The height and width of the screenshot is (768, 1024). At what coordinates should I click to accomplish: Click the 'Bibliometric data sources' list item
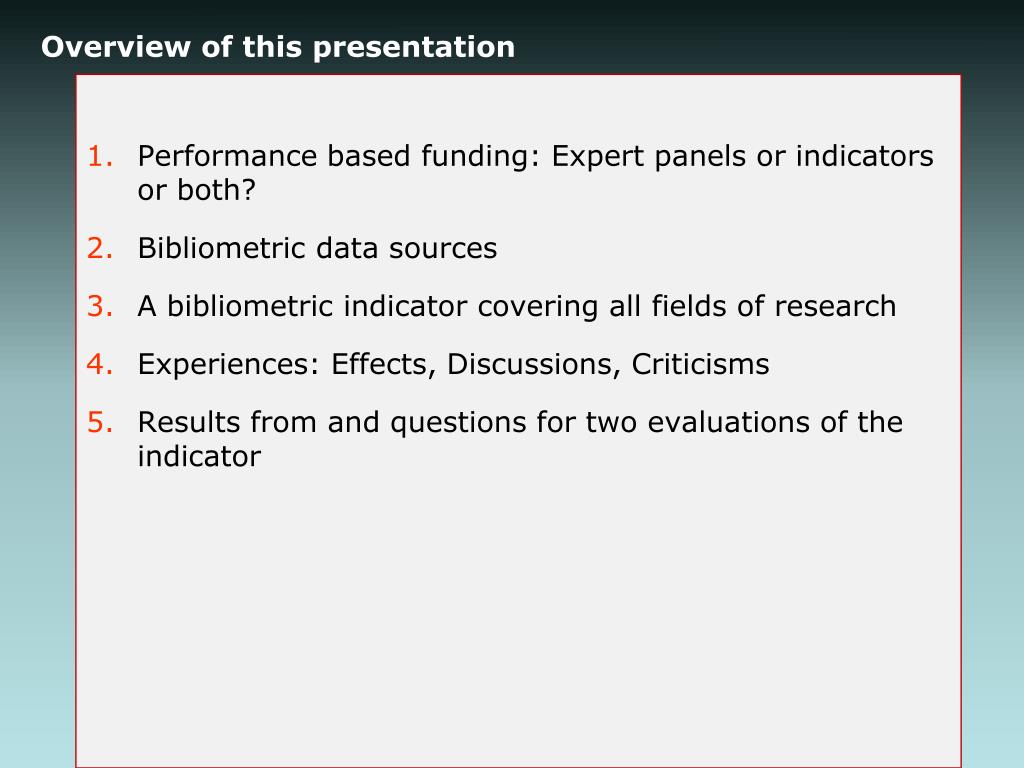317,249
